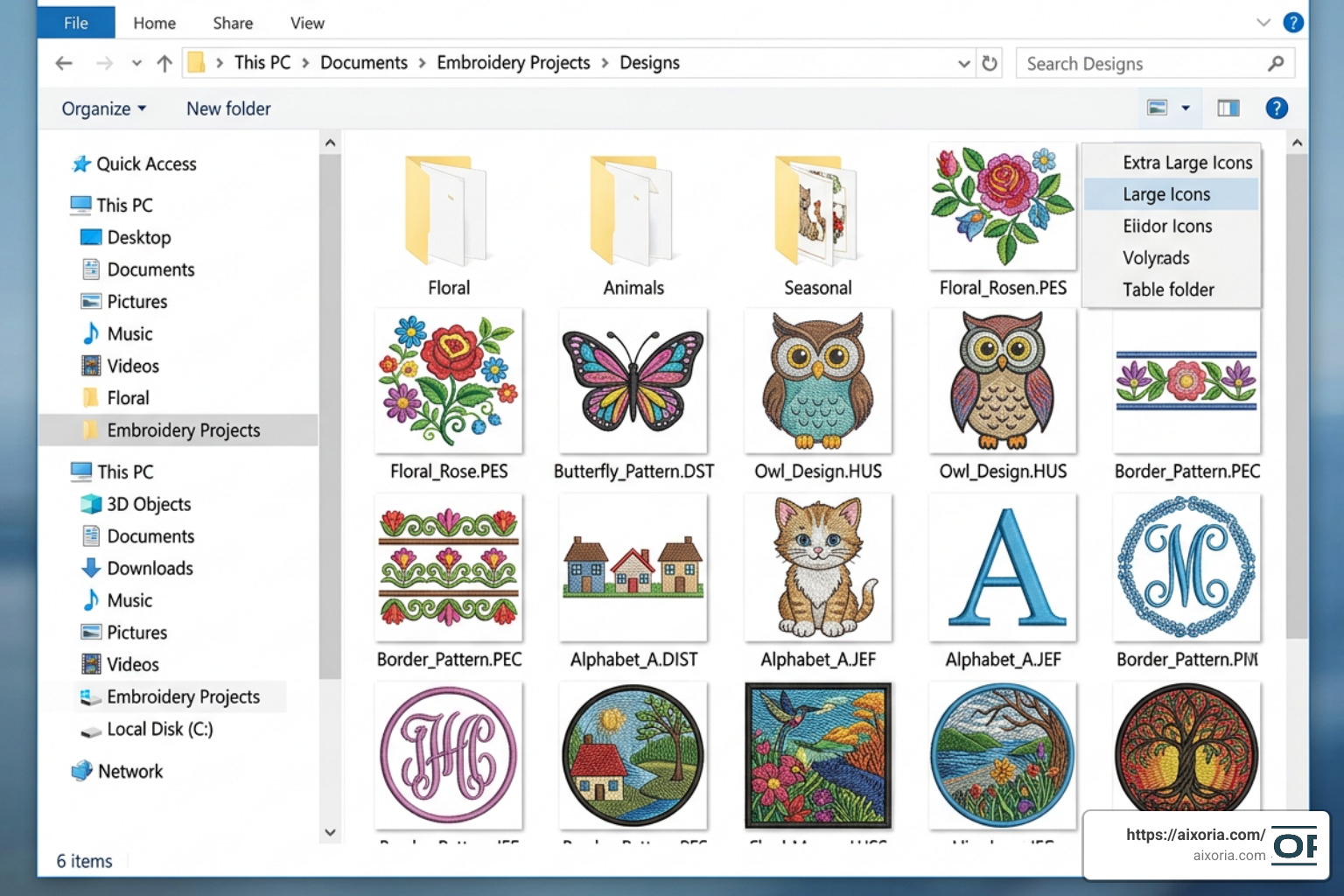Image resolution: width=1344 pixels, height=896 pixels.
Task: Select Videos under the first This PC
Action: point(120,366)
